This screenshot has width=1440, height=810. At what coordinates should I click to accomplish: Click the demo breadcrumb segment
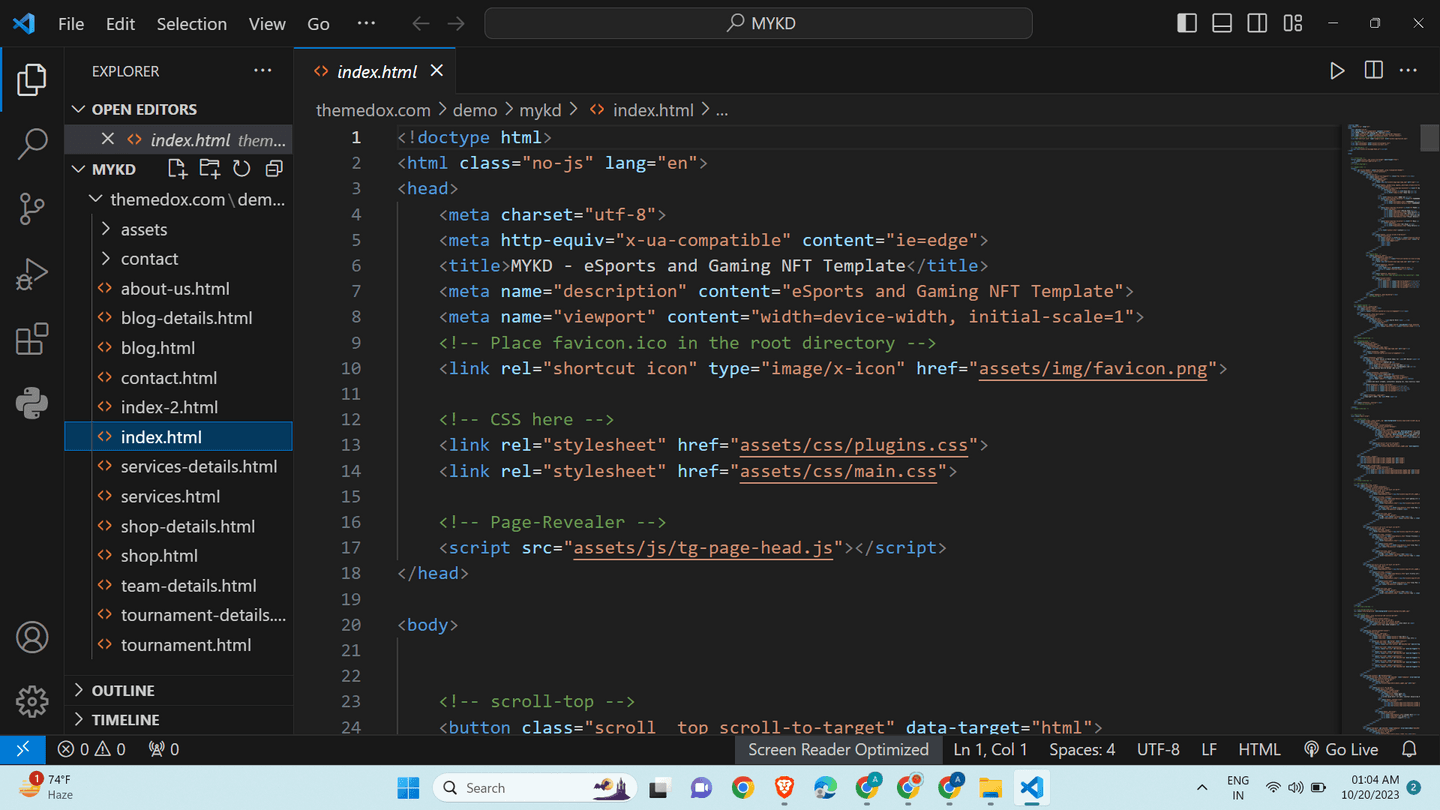[475, 110]
